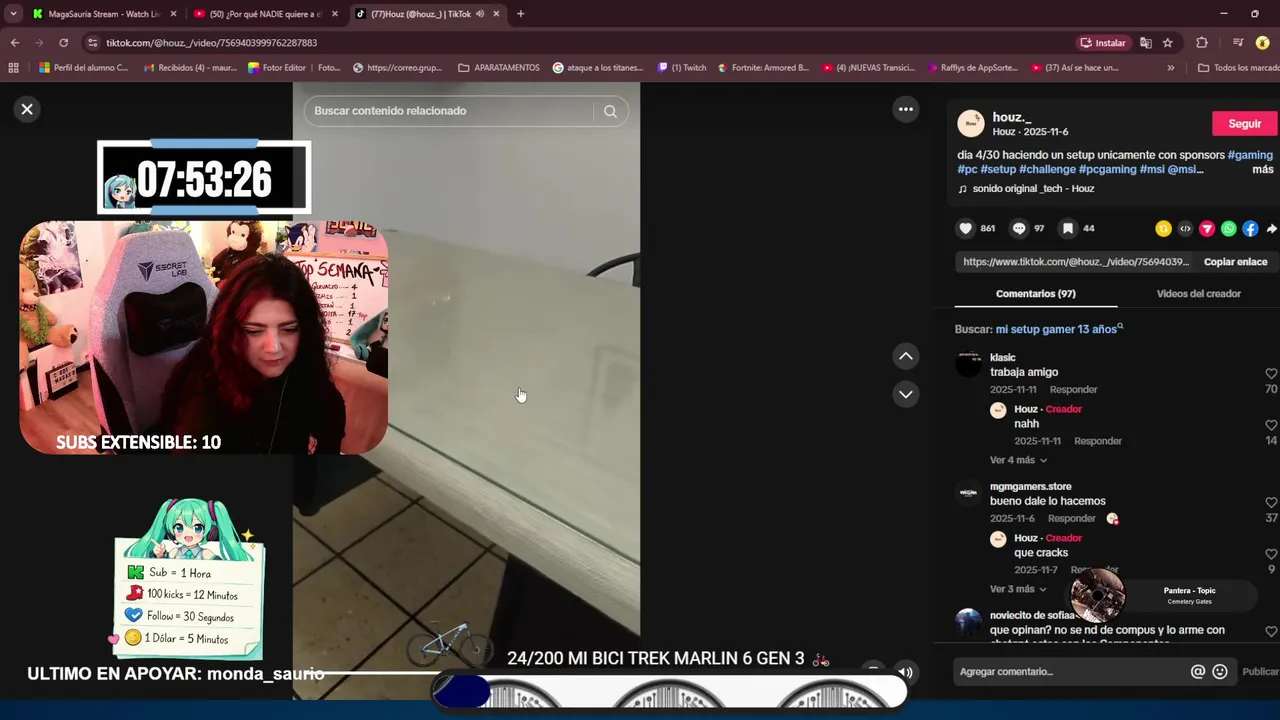Switch to Comentarios (97) tab
This screenshot has width=1280, height=720.
click(x=1035, y=294)
